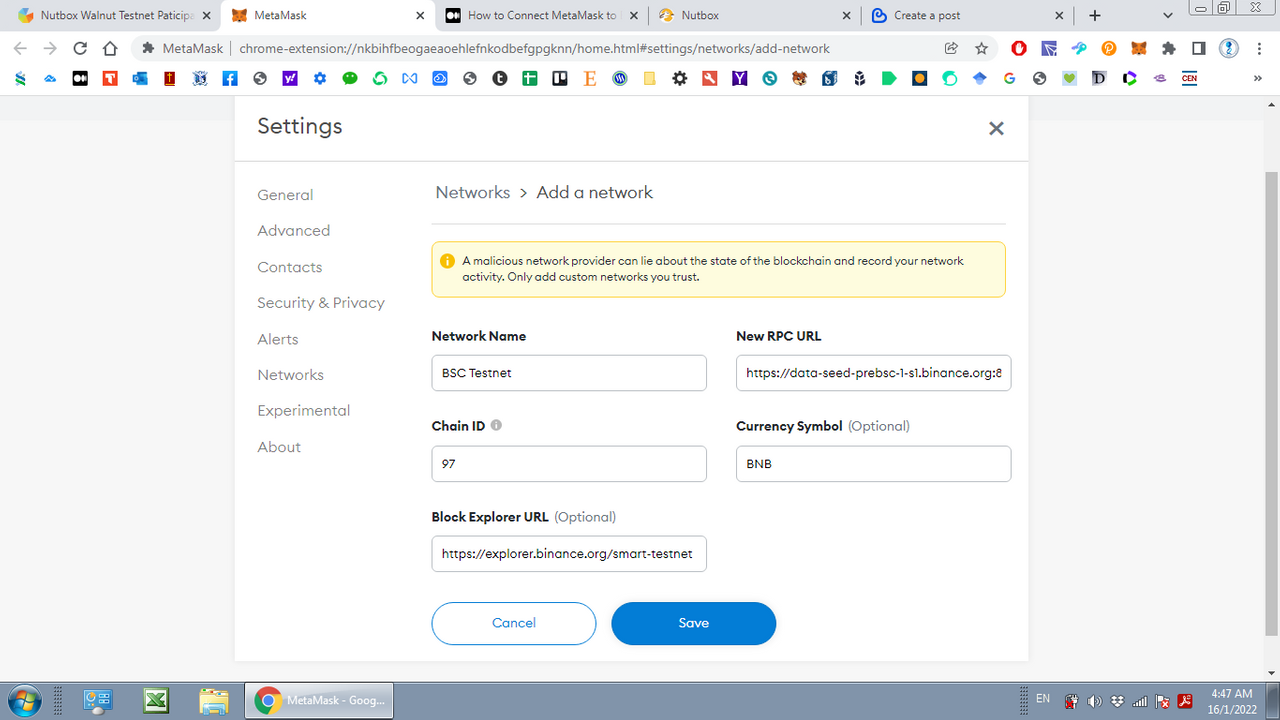Image resolution: width=1280 pixels, height=720 pixels.
Task: Open the green WeChat bubble bookmark
Action: coord(350,78)
